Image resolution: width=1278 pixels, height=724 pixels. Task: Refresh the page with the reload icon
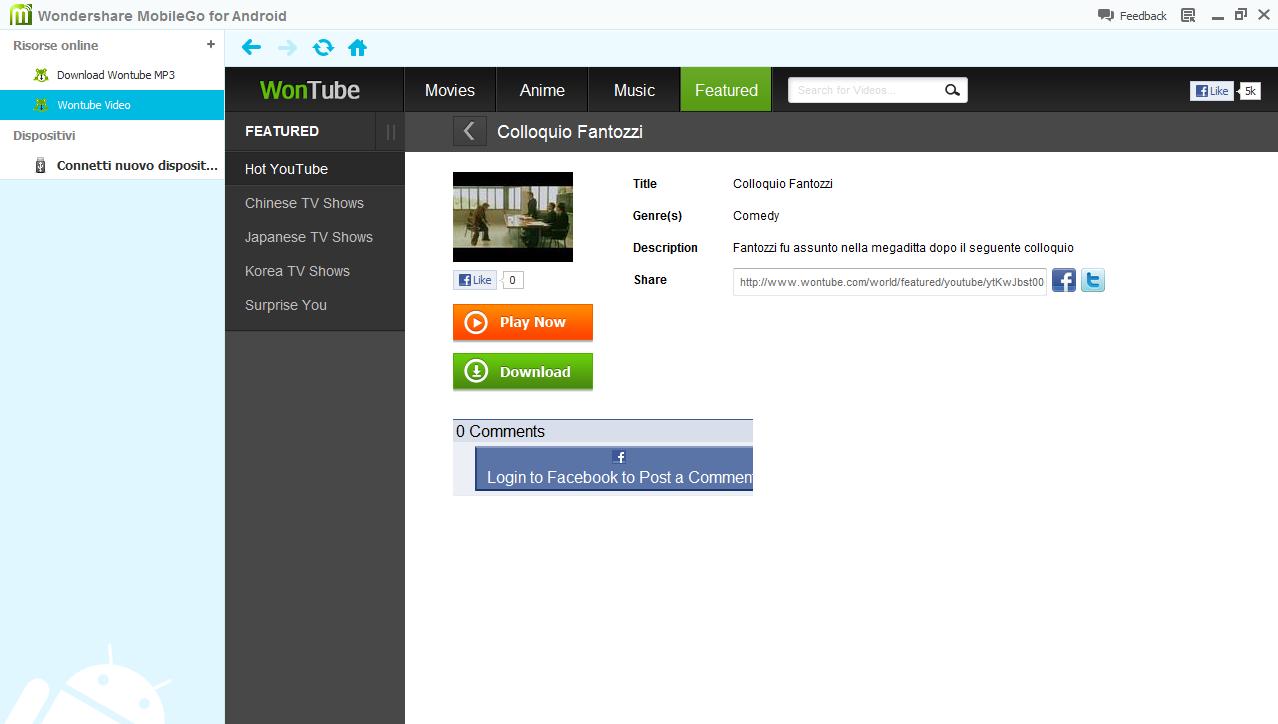point(323,47)
